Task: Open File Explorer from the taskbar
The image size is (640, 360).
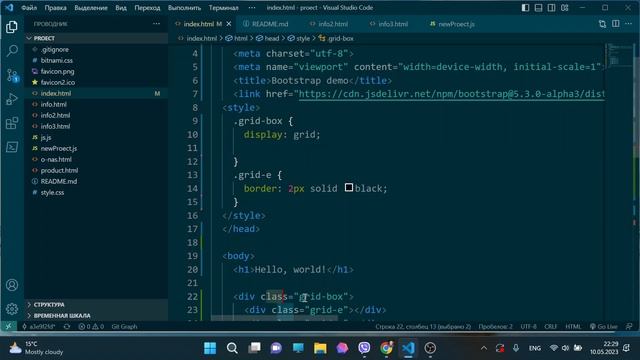Action: (x=320, y=348)
